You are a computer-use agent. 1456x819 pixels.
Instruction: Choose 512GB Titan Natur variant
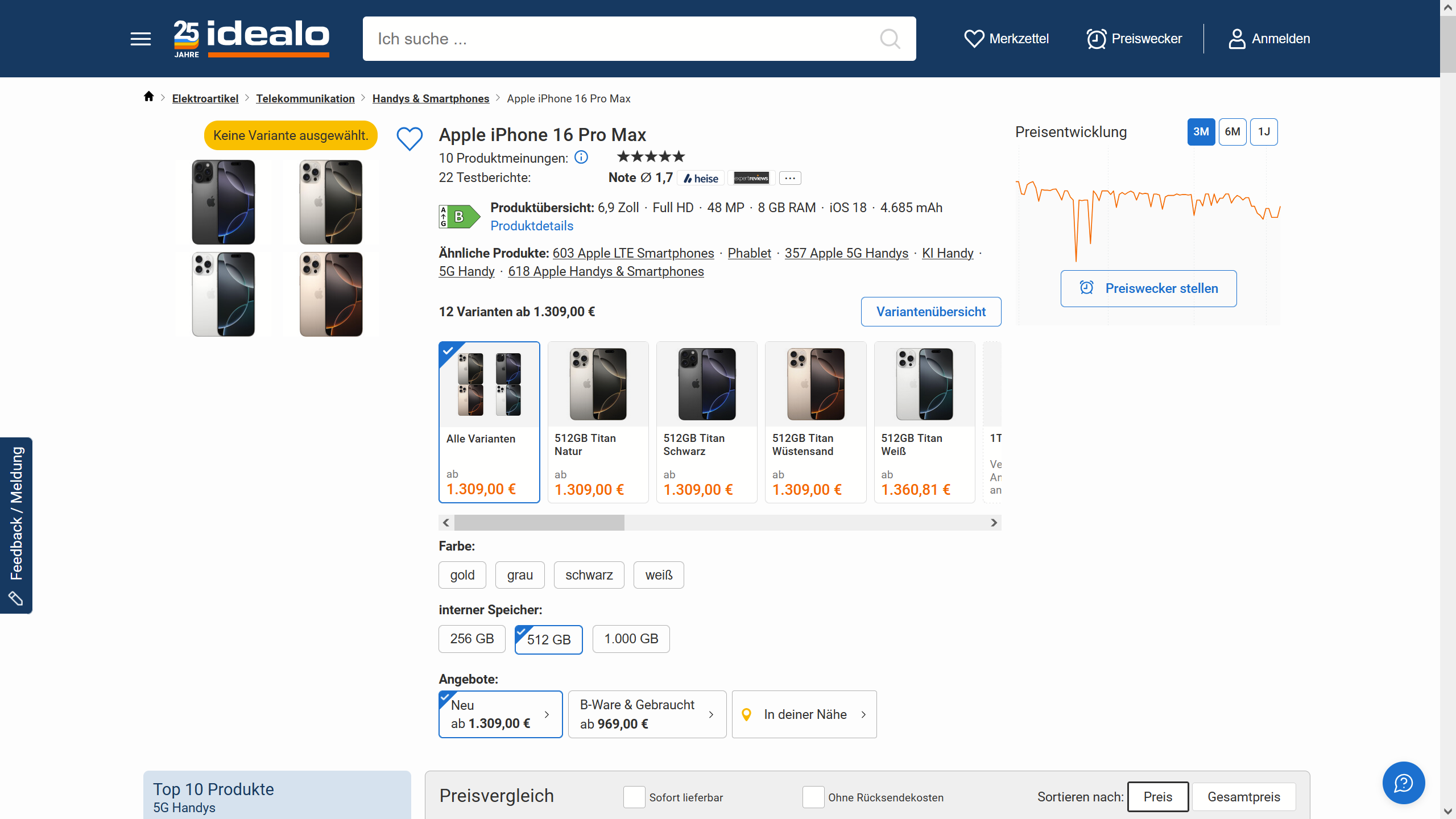point(598,422)
